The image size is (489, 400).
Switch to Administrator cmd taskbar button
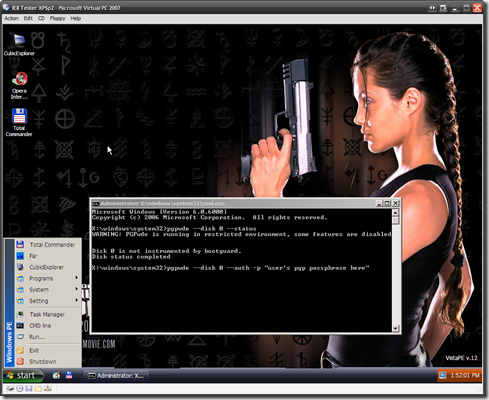pyautogui.click(x=115, y=376)
